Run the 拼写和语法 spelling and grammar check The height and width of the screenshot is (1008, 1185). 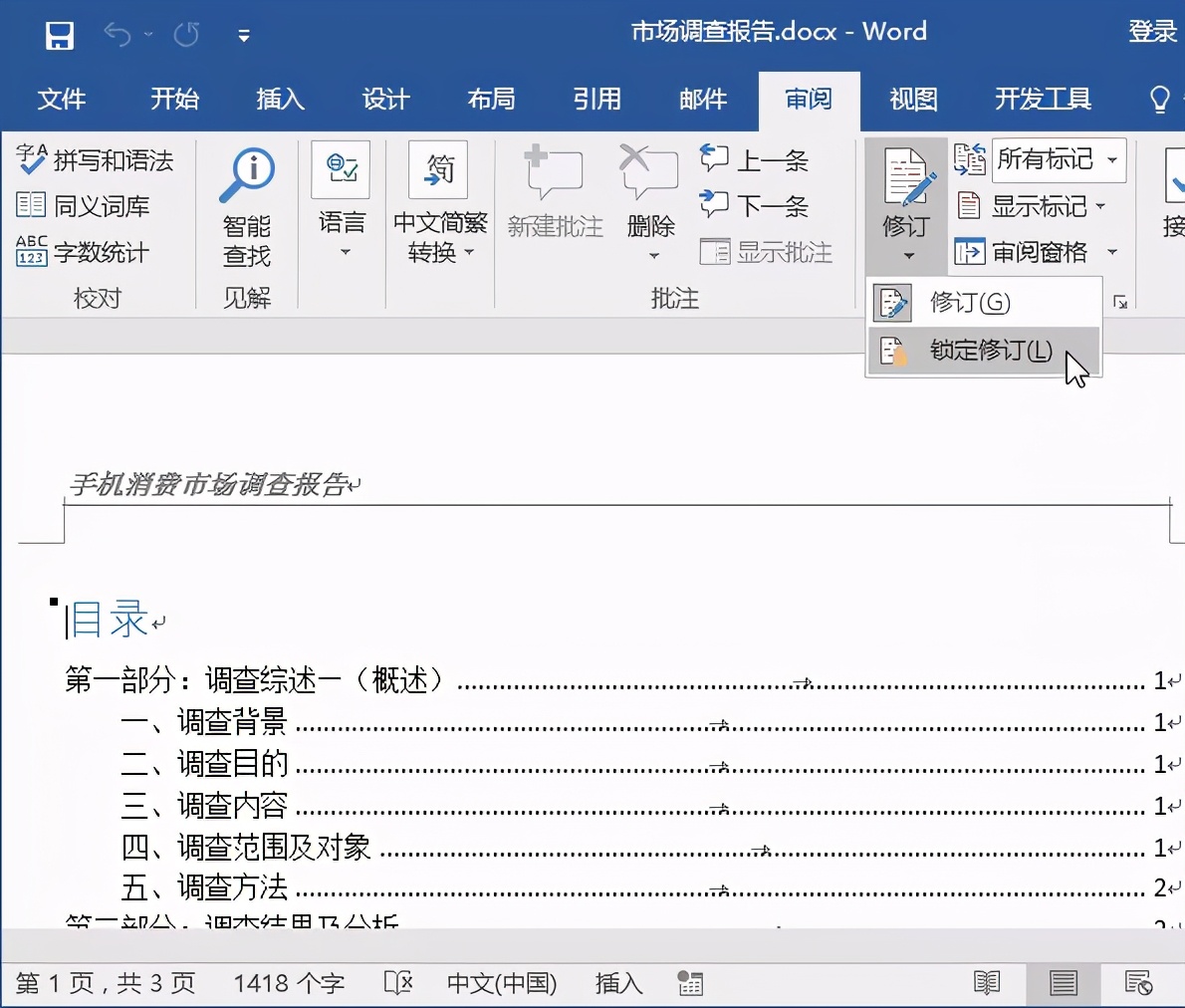point(97,159)
